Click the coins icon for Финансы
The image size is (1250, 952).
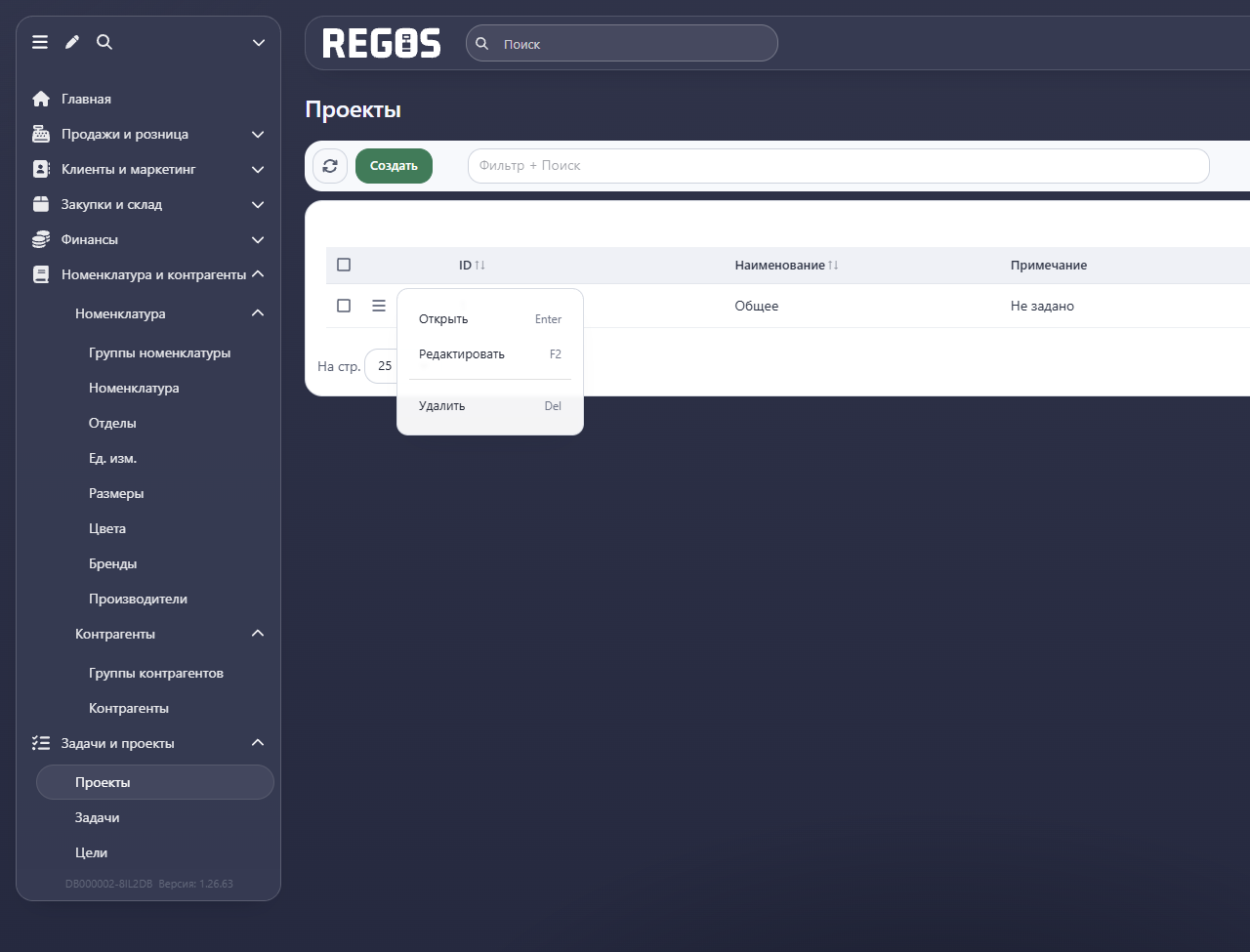[41, 239]
